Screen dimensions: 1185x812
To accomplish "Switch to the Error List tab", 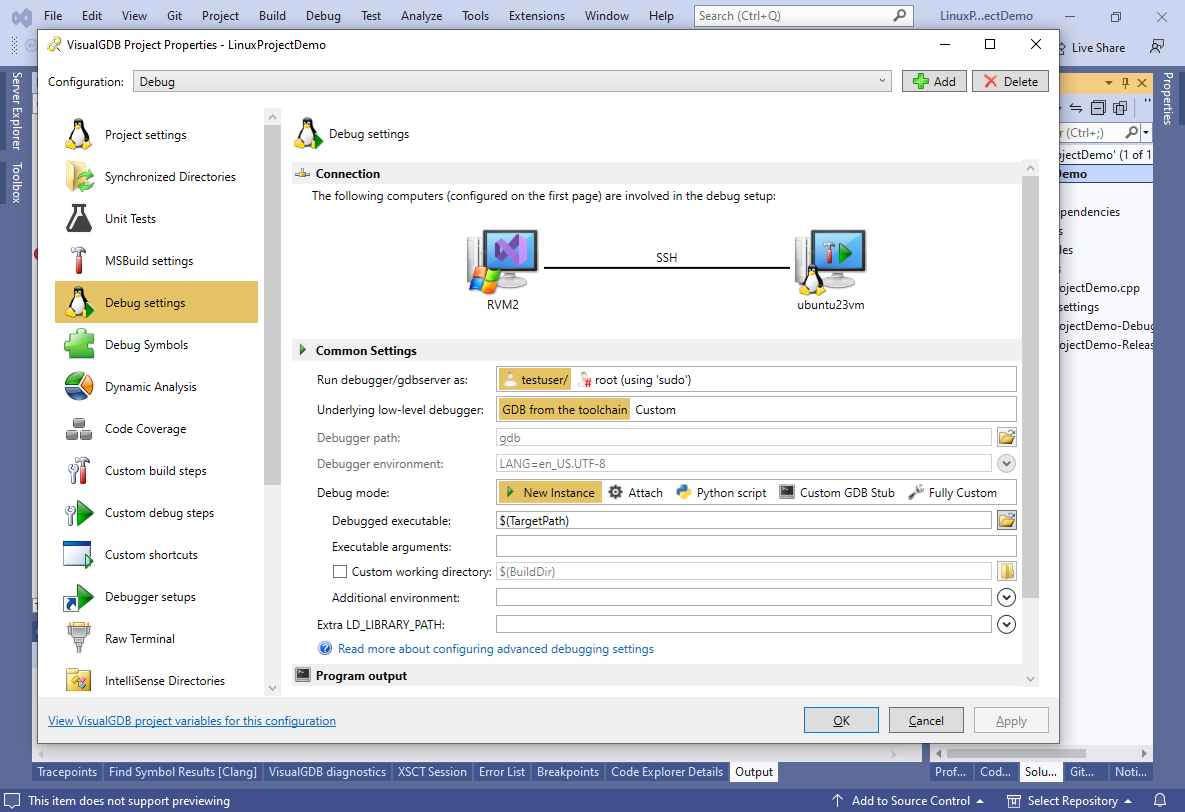I will pyautogui.click(x=502, y=772).
